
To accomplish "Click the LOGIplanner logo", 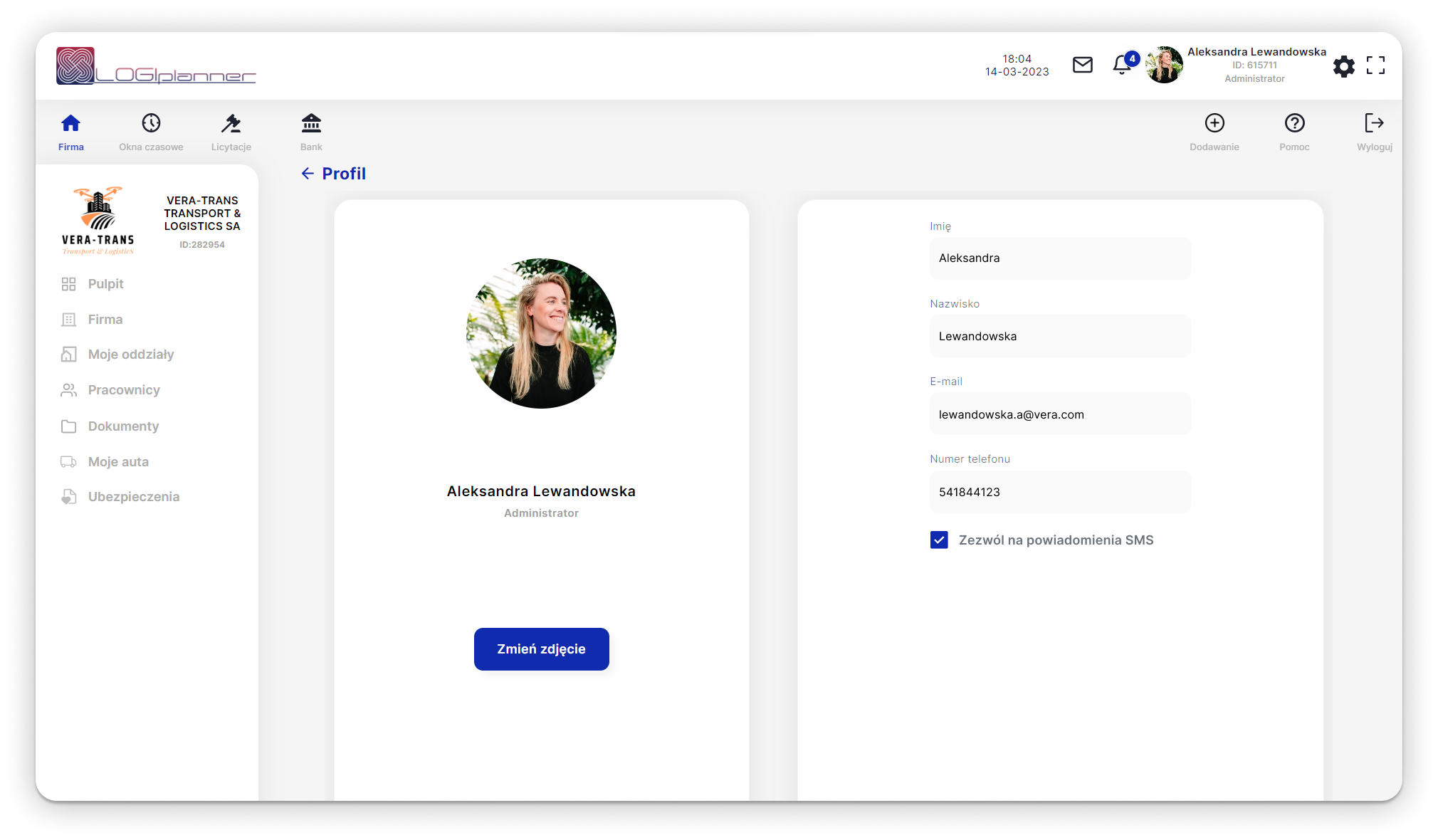I will tap(156, 66).
